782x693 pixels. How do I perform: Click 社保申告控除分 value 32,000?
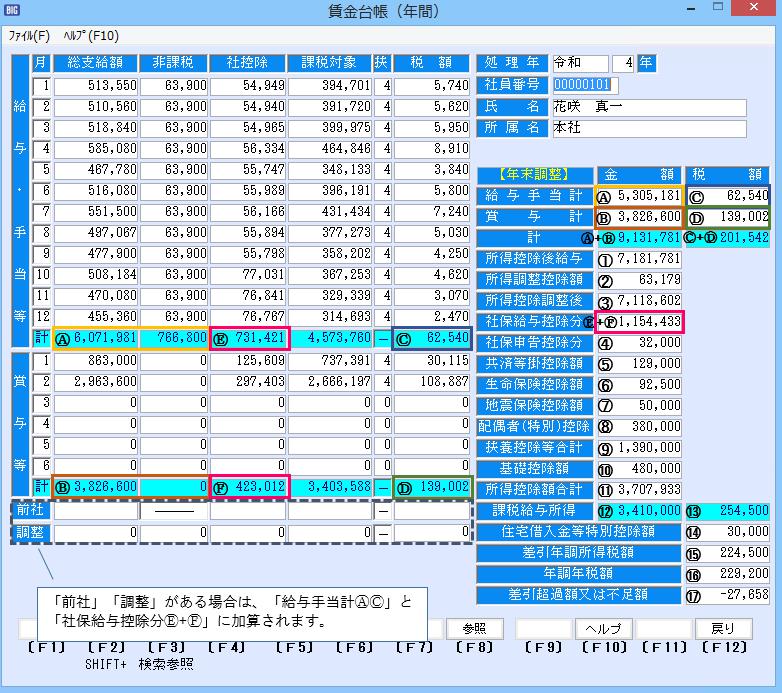[x=639, y=343]
